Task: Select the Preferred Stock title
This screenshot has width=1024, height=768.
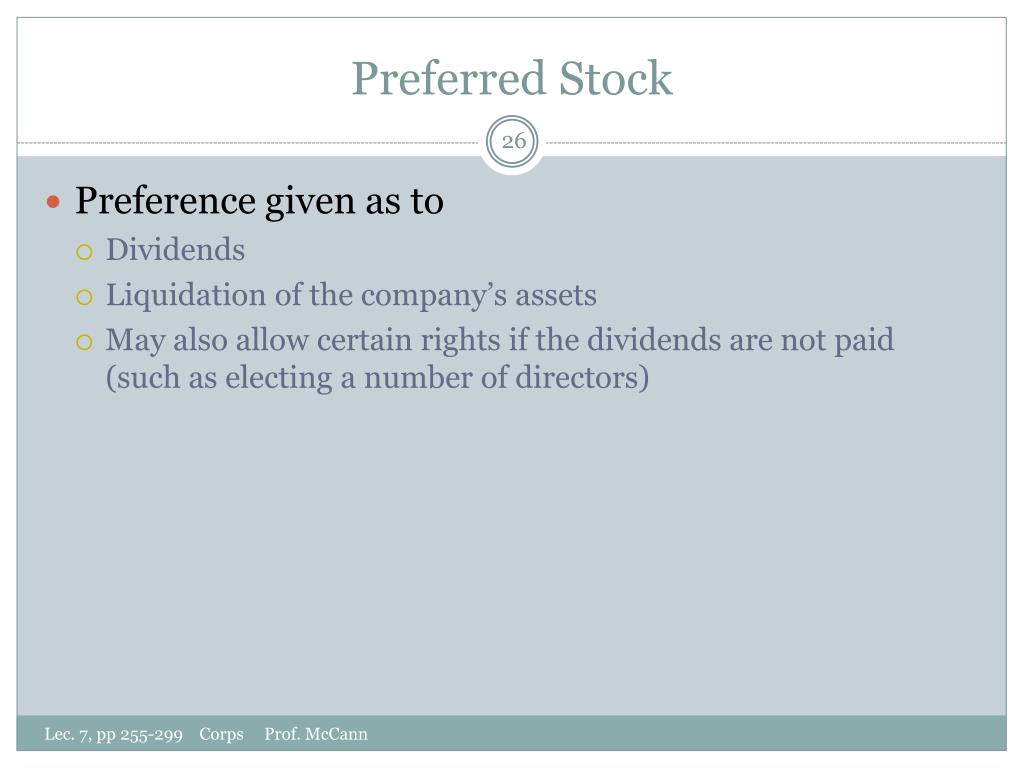Action: [512, 78]
